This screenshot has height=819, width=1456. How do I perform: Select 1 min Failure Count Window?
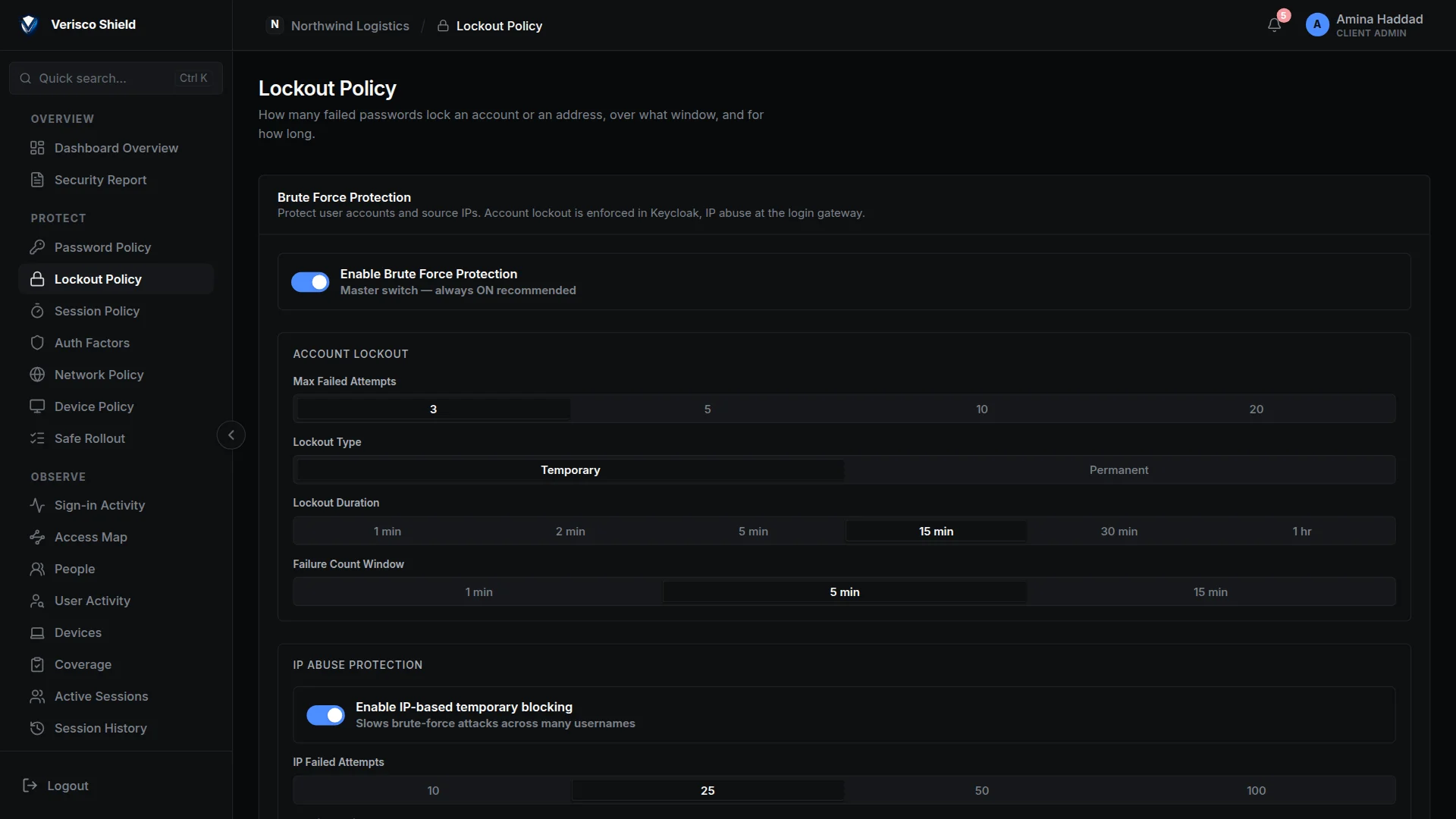(479, 592)
